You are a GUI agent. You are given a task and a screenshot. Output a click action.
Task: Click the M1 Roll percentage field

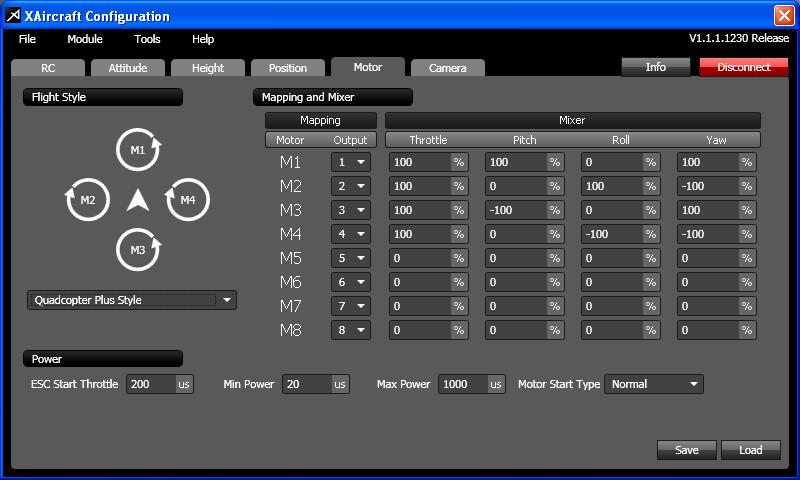(x=620, y=162)
